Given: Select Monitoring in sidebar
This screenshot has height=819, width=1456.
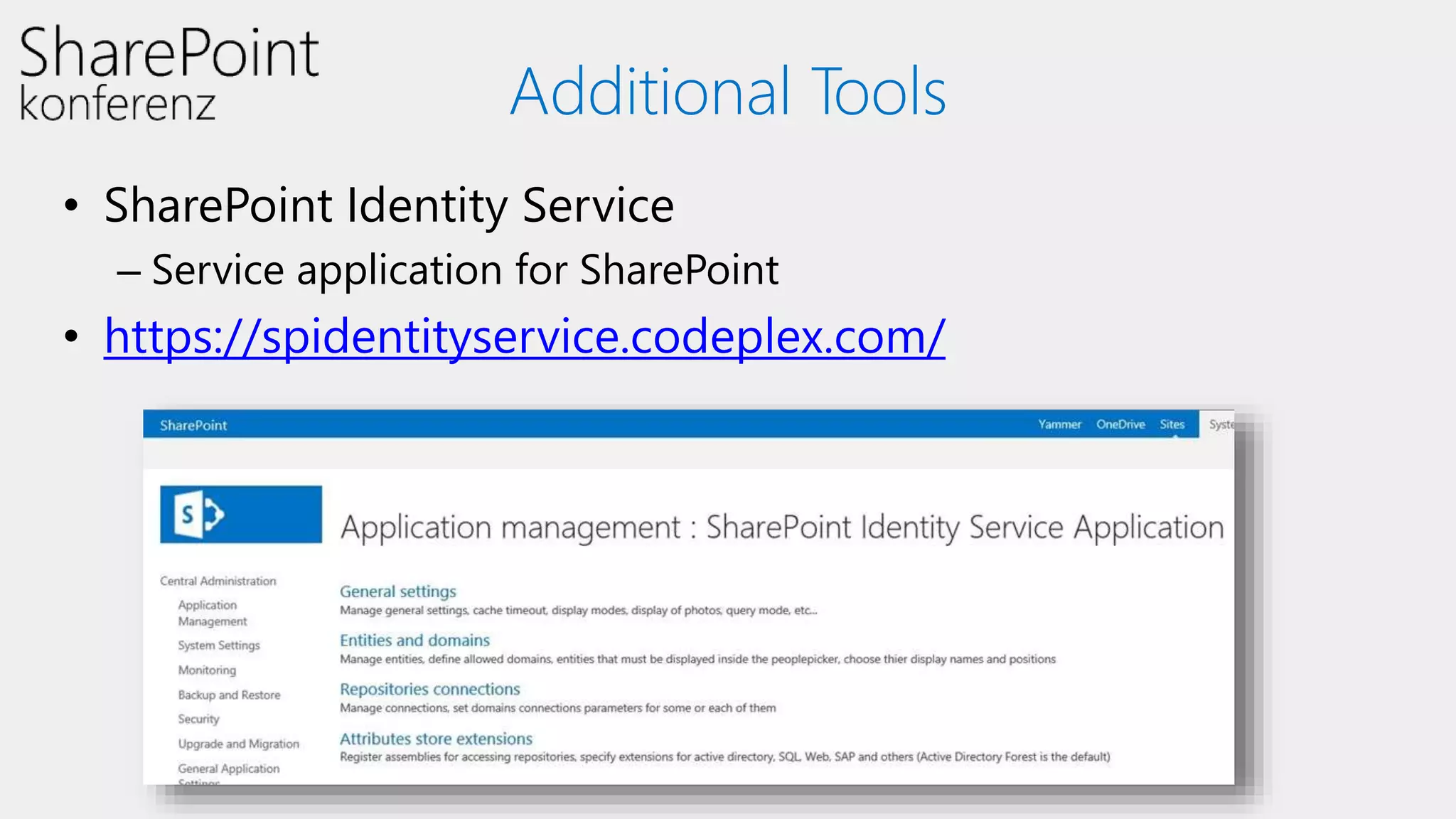Looking at the screenshot, I should pos(207,670).
